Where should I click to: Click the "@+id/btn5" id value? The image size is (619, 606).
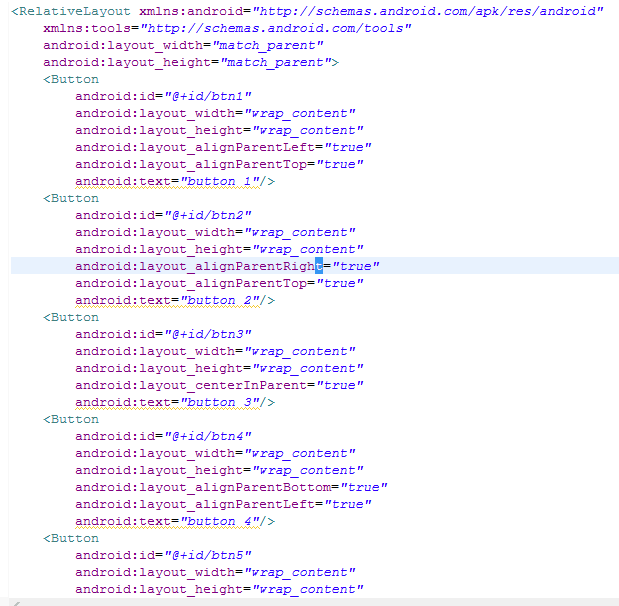click(x=208, y=555)
